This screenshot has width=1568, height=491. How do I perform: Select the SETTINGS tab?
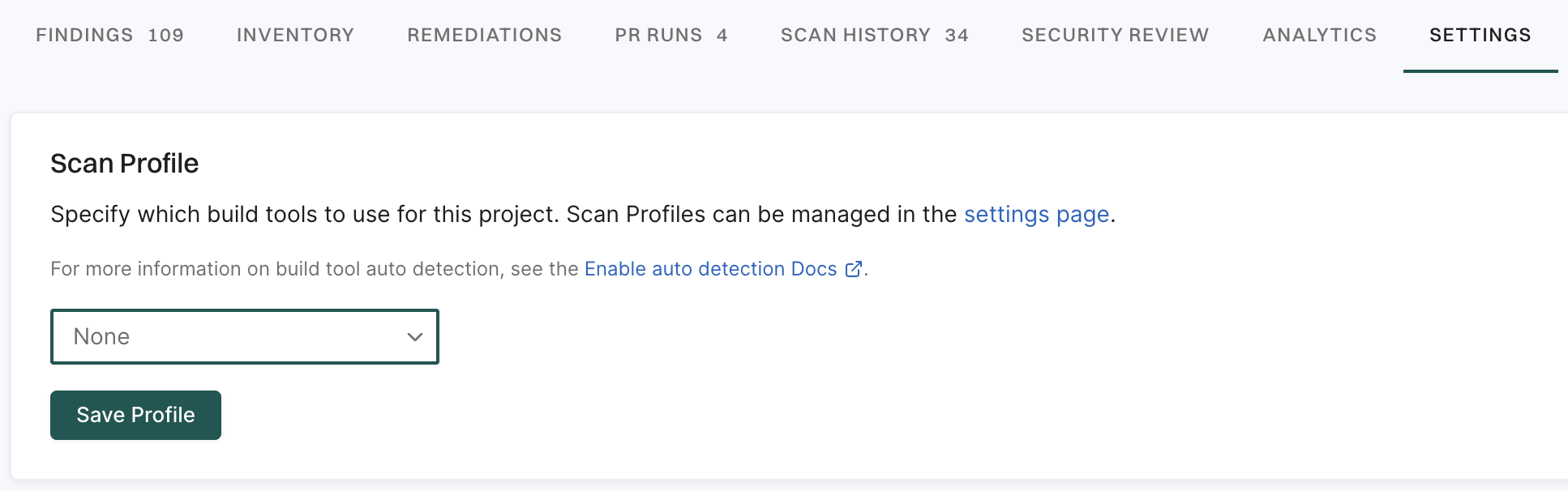click(x=1480, y=35)
